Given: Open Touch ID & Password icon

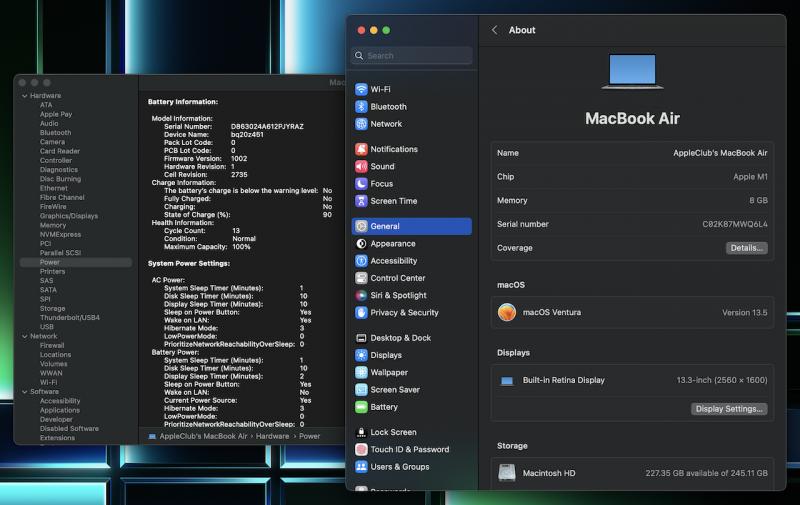Looking at the screenshot, I should coord(361,449).
